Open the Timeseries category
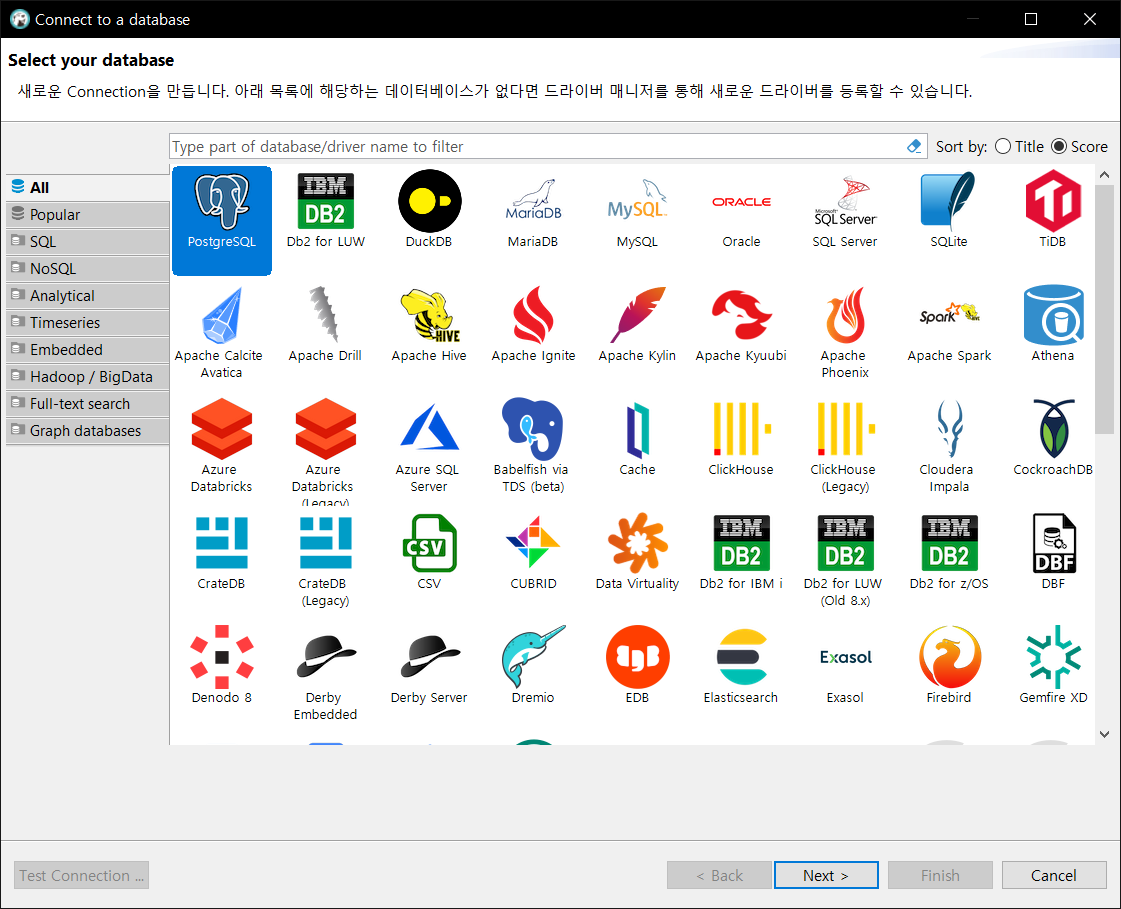 click(x=88, y=323)
